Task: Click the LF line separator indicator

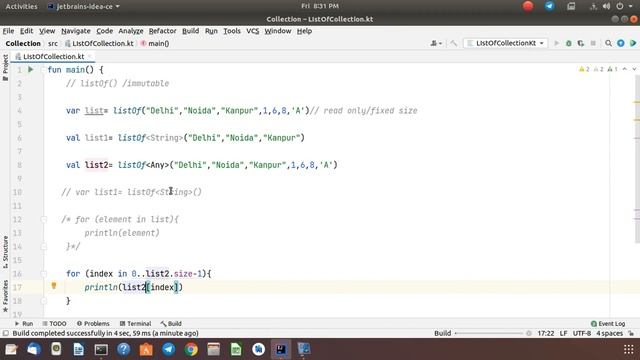Action: 563,333
